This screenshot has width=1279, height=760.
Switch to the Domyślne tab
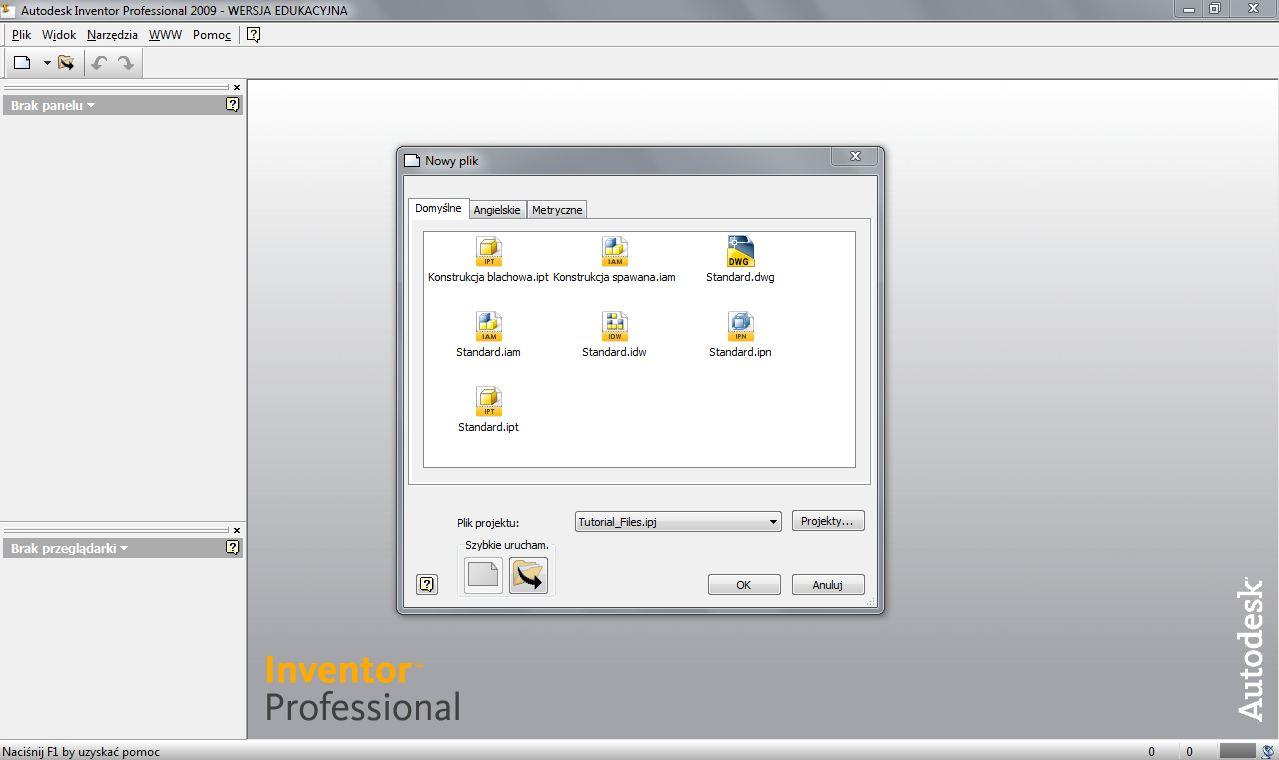[x=438, y=208]
